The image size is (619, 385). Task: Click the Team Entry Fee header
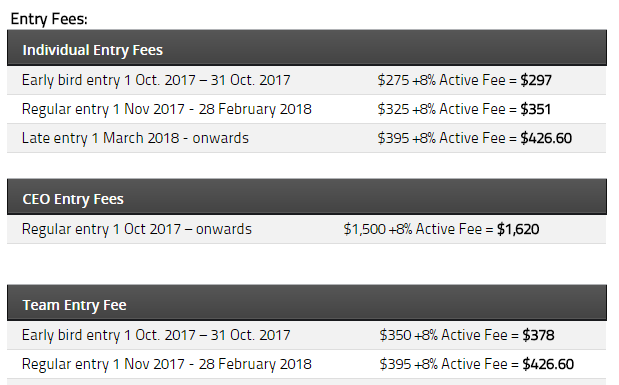coord(307,303)
